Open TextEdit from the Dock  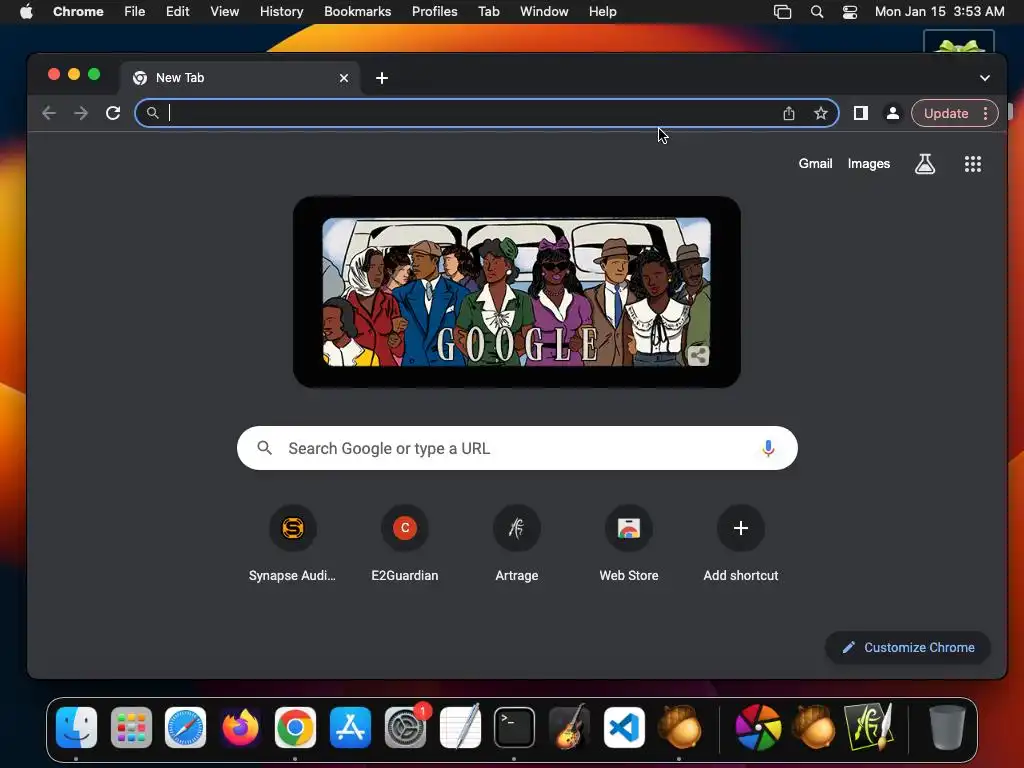coord(460,727)
